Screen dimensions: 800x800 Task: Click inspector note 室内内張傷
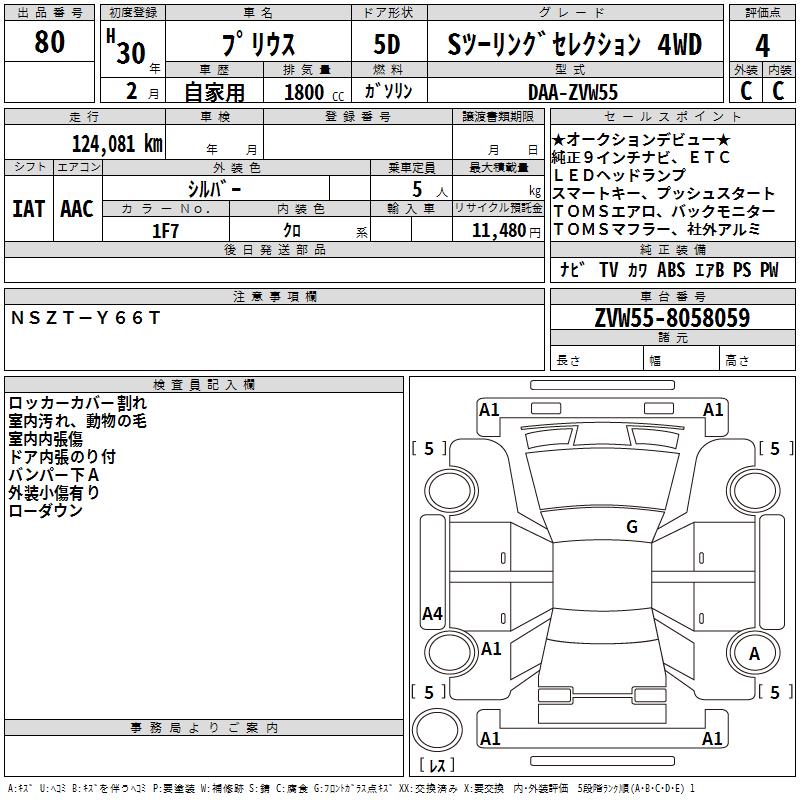click(45, 438)
